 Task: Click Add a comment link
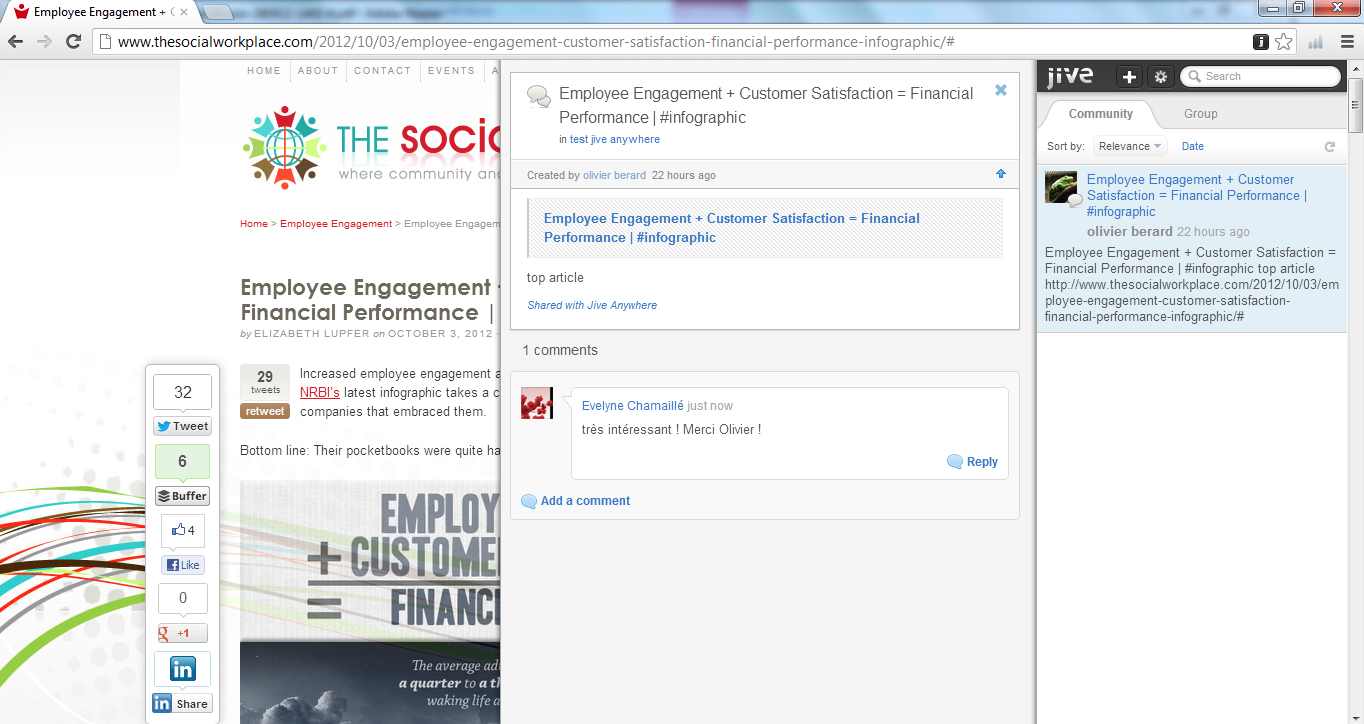585,501
